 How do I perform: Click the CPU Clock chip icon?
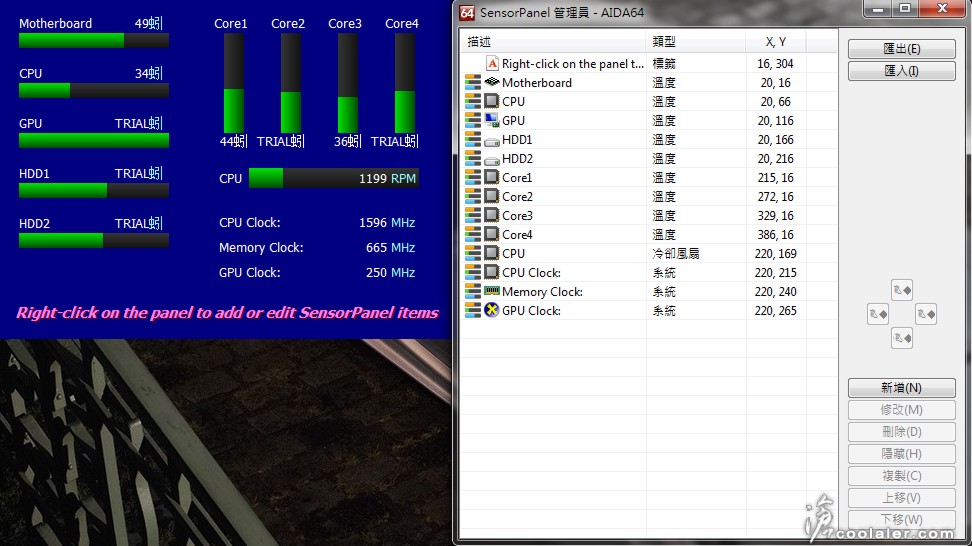[492, 272]
